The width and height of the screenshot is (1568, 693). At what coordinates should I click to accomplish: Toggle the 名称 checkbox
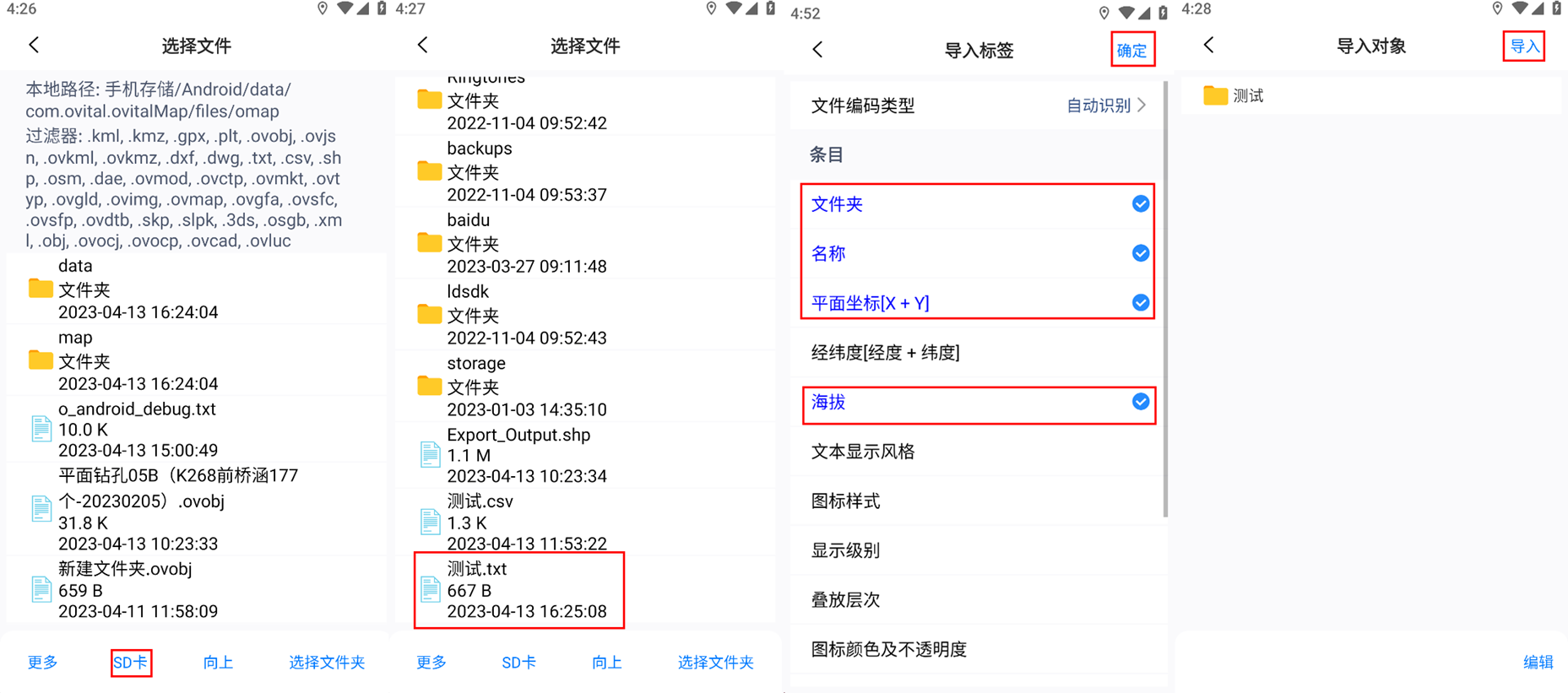(x=1140, y=253)
